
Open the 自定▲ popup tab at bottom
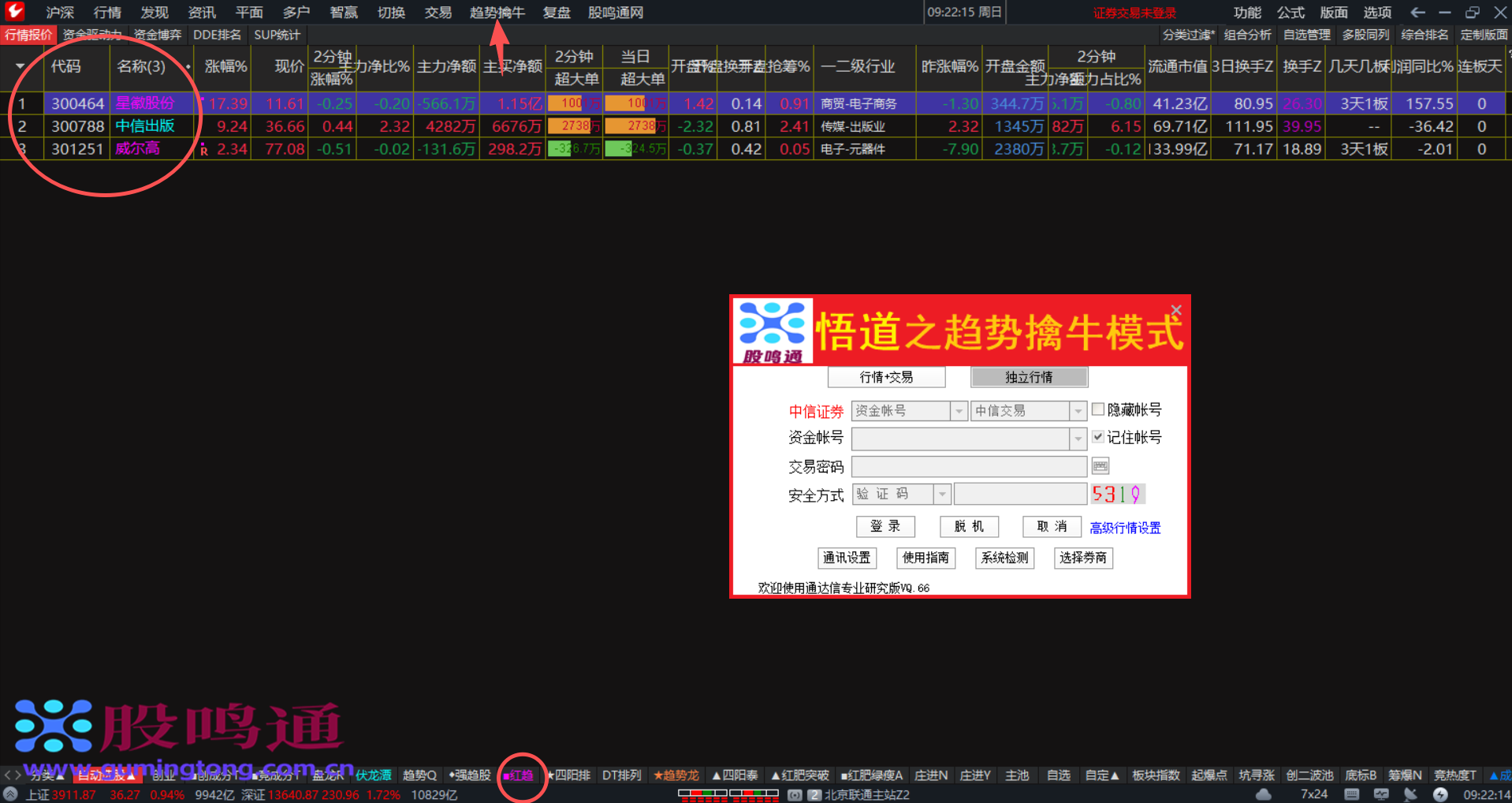pos(1101,775)
